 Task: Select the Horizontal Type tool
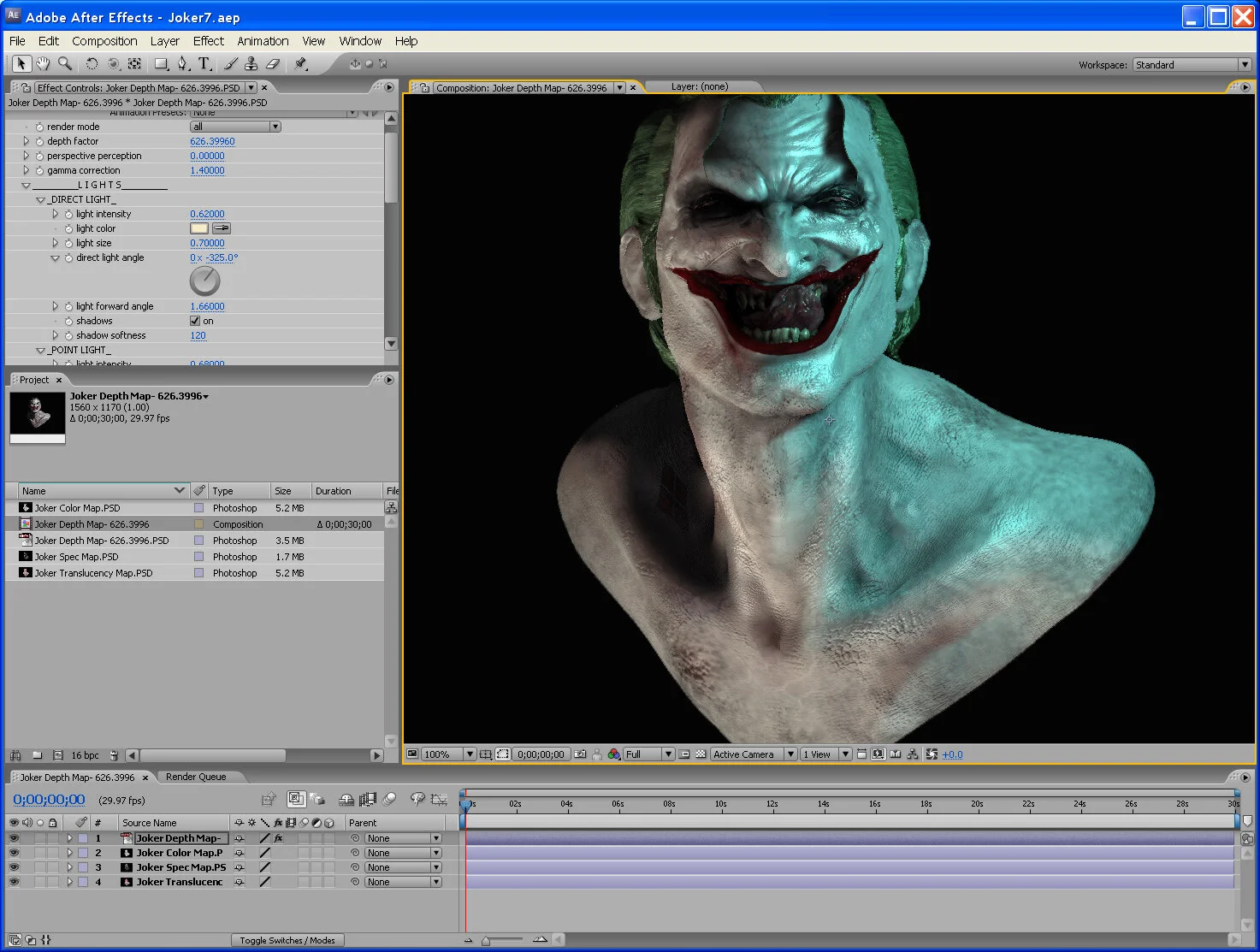click(204, 64)
